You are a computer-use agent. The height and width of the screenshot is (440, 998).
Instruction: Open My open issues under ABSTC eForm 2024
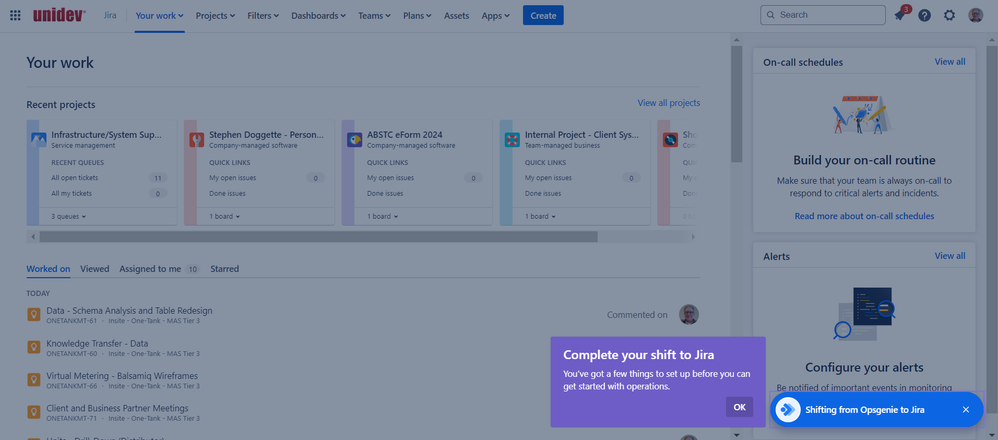(x=390, y=178)
